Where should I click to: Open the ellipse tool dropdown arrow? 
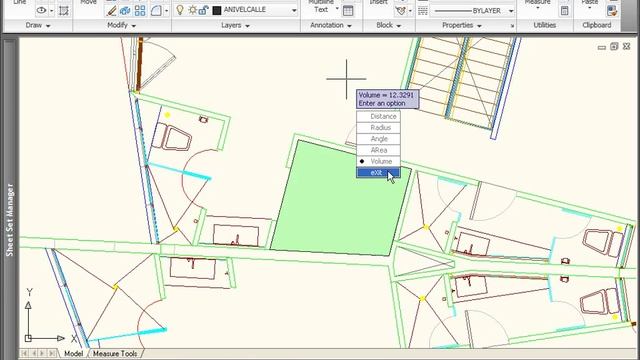coord(51,11)
